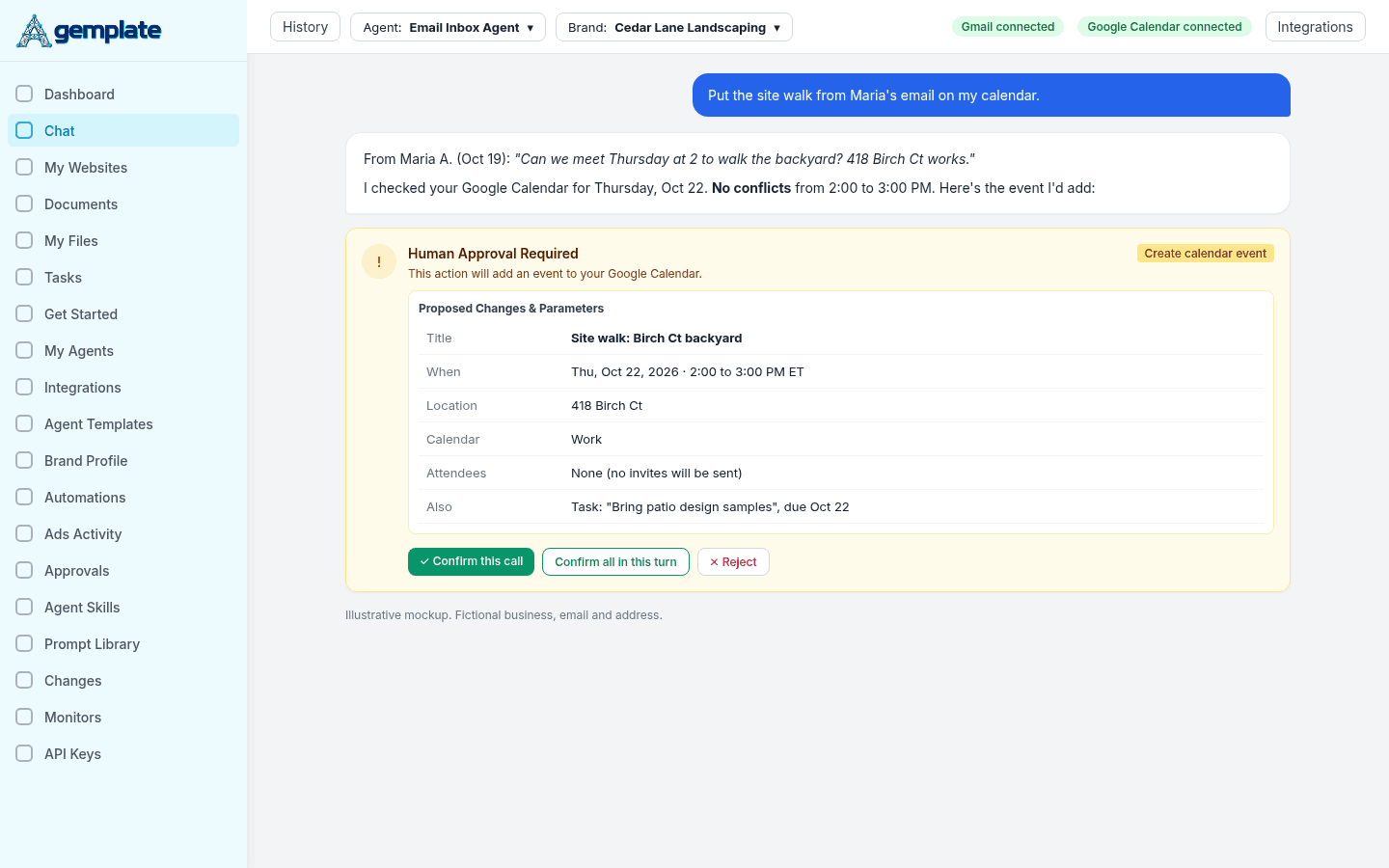This screenshot has height=868, width=1389.
Task: Confirm this call
Action: [471, 561]
